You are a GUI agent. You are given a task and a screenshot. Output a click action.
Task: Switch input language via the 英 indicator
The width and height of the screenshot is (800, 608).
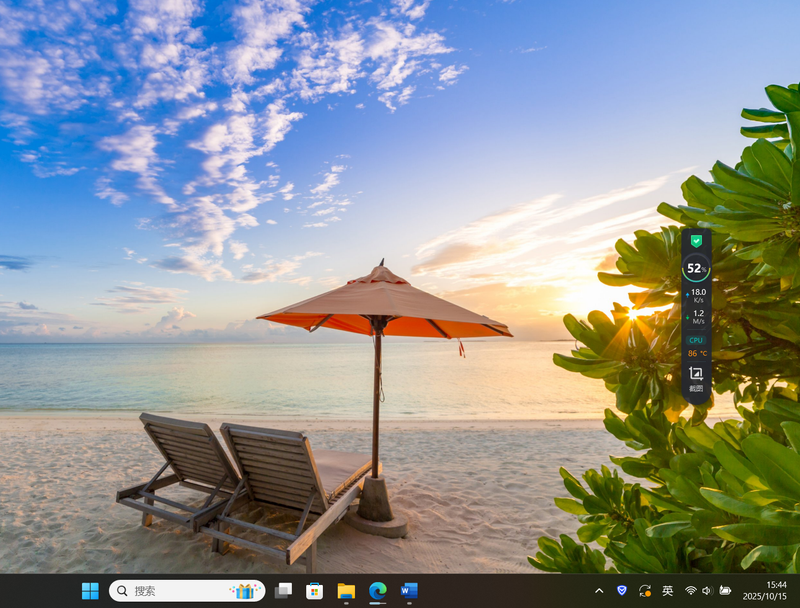click(667, 590)
